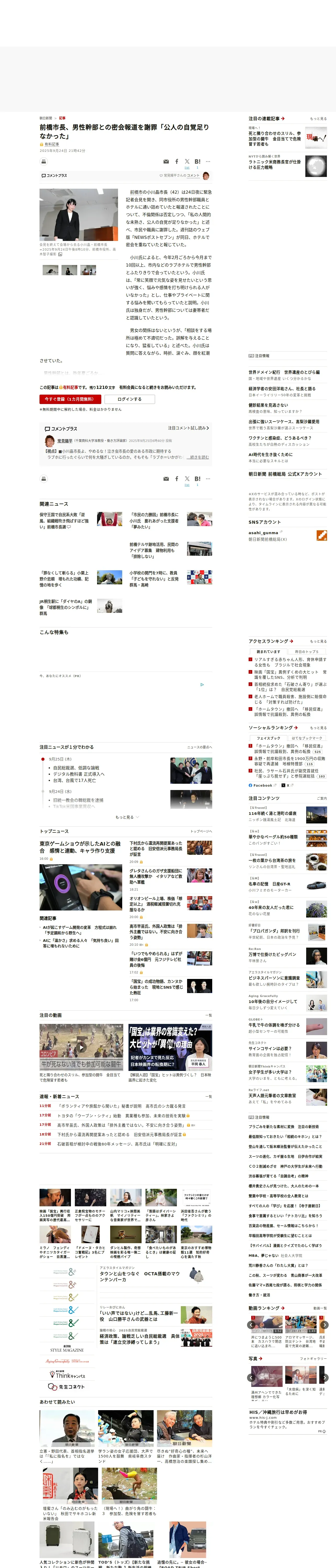Open the bottom three-dot more menu
This screenshot has height=1568, width=336.
click(x=208, y=479)
